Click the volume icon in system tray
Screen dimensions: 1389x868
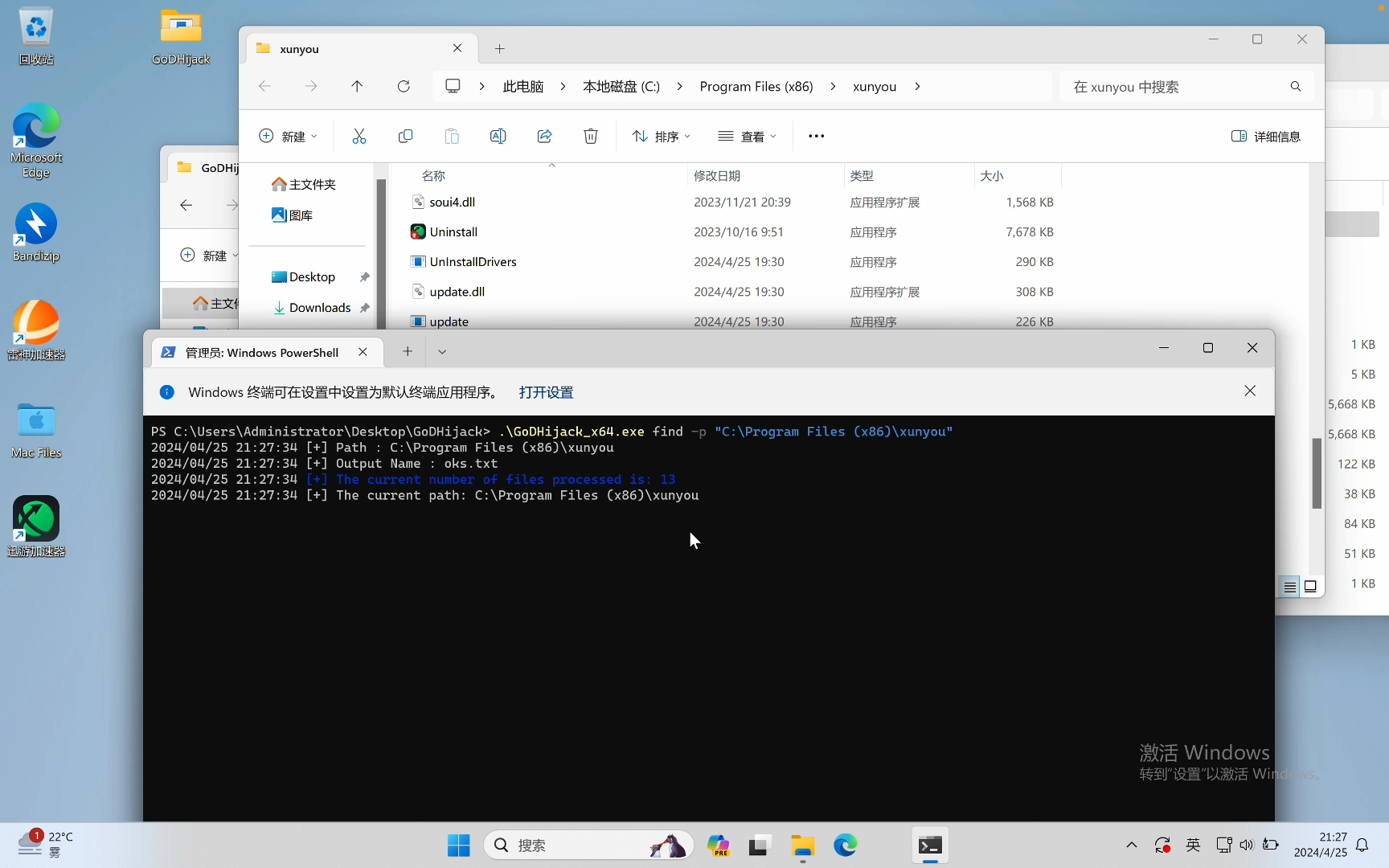click(x=1247, y=845)
